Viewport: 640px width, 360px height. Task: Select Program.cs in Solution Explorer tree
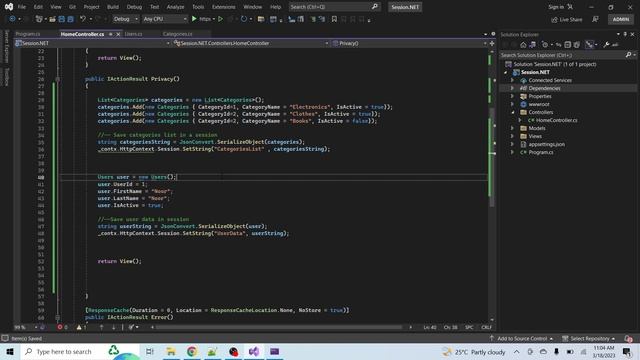click(541, 152)
